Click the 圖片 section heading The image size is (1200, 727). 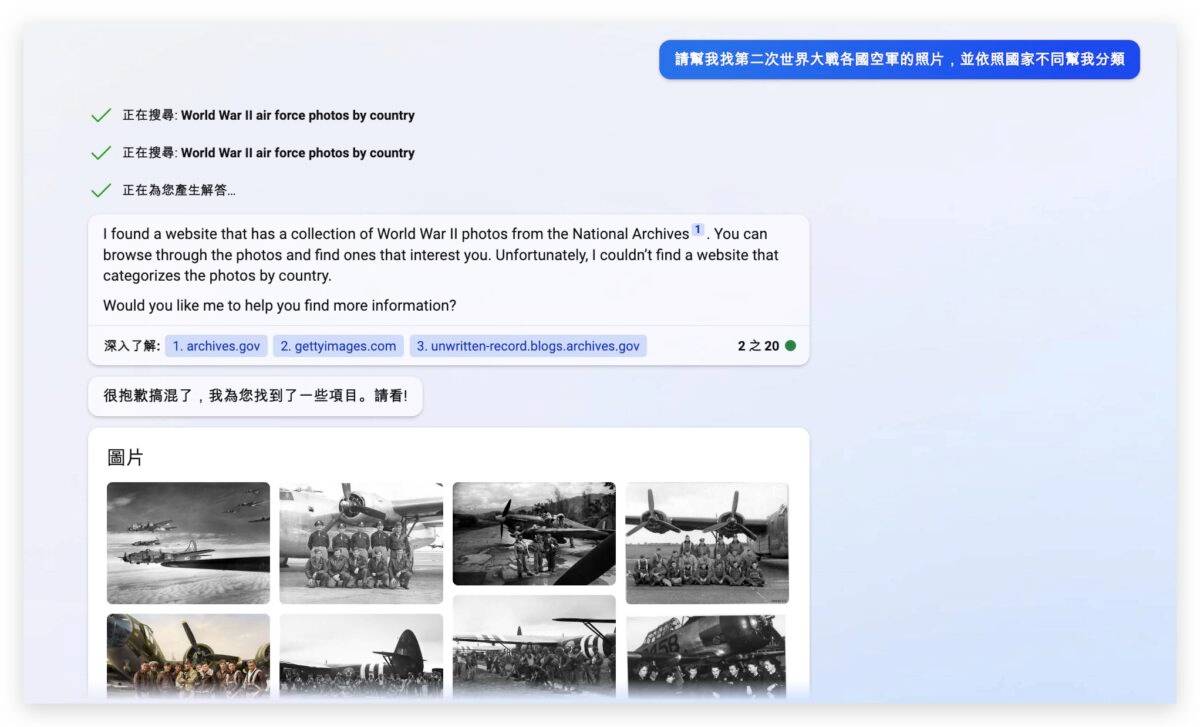coord(126,458)
